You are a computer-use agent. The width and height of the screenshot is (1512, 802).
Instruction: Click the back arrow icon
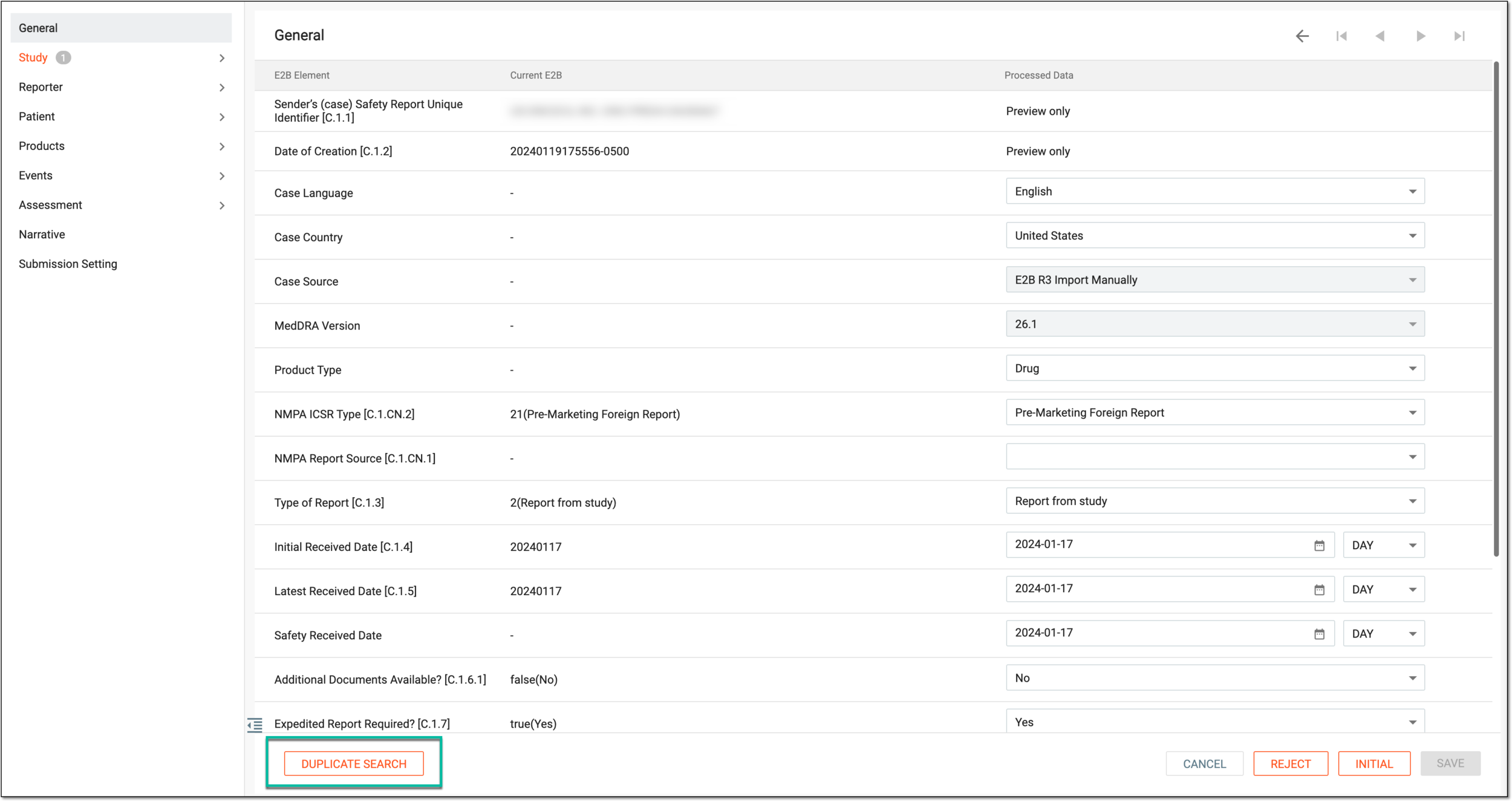click(1302, 36)
